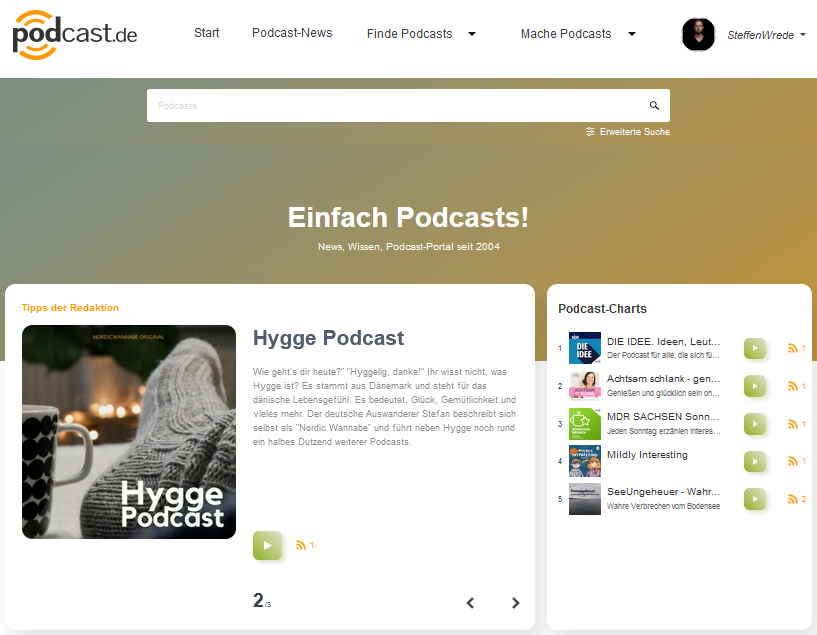Viewport: 817px width, 635px height.
Task: Click the Podcast-Charts heading
Action: click(x=602, y=309)
